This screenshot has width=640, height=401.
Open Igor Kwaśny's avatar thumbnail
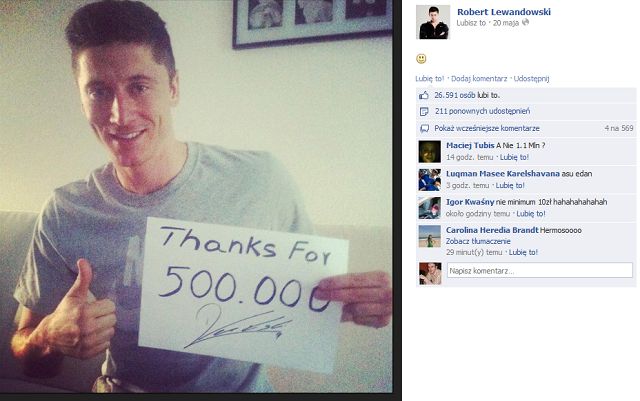coord(430,208)
